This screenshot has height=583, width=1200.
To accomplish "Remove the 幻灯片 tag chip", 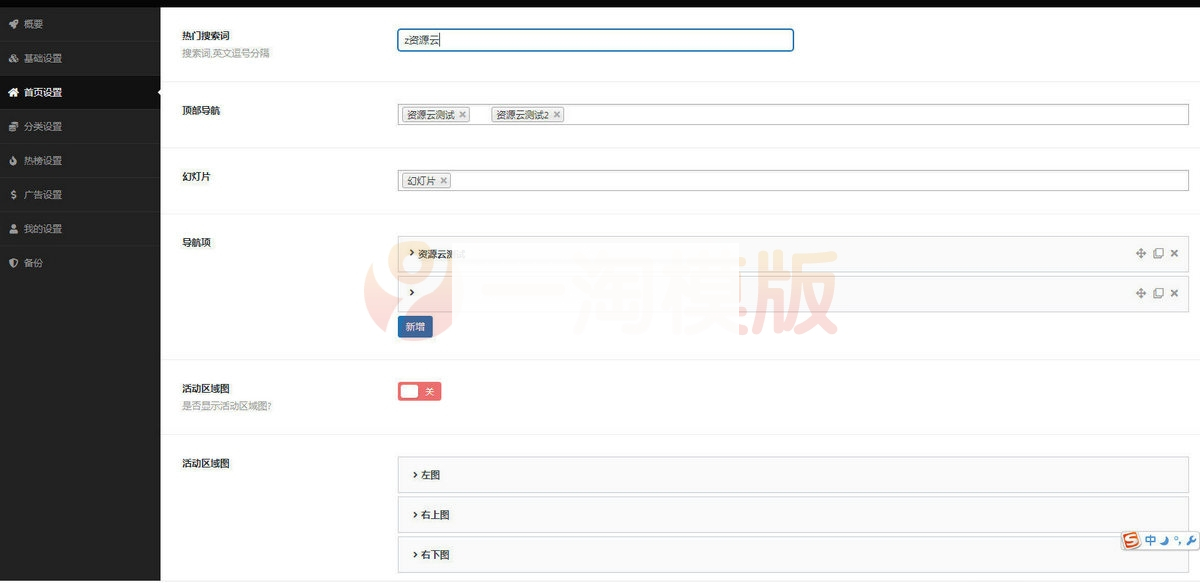I will pyautogui.click(x=443, y=179).
